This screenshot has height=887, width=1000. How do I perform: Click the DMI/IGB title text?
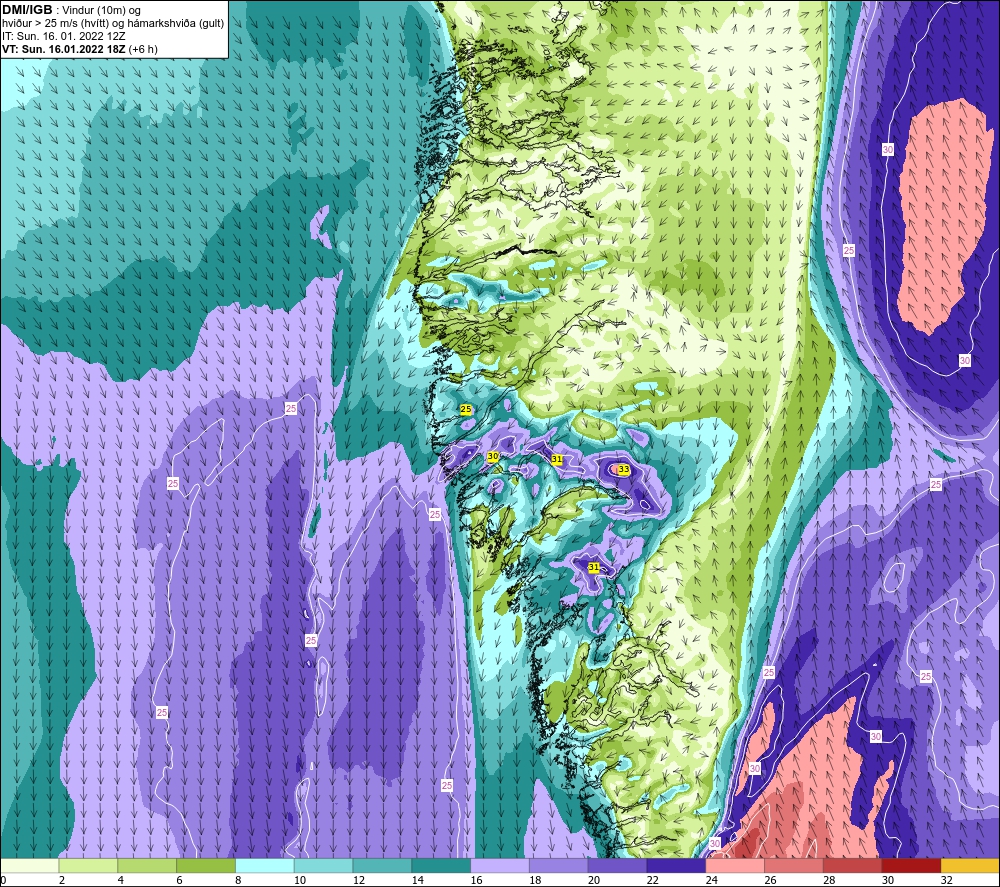point(27,10)
